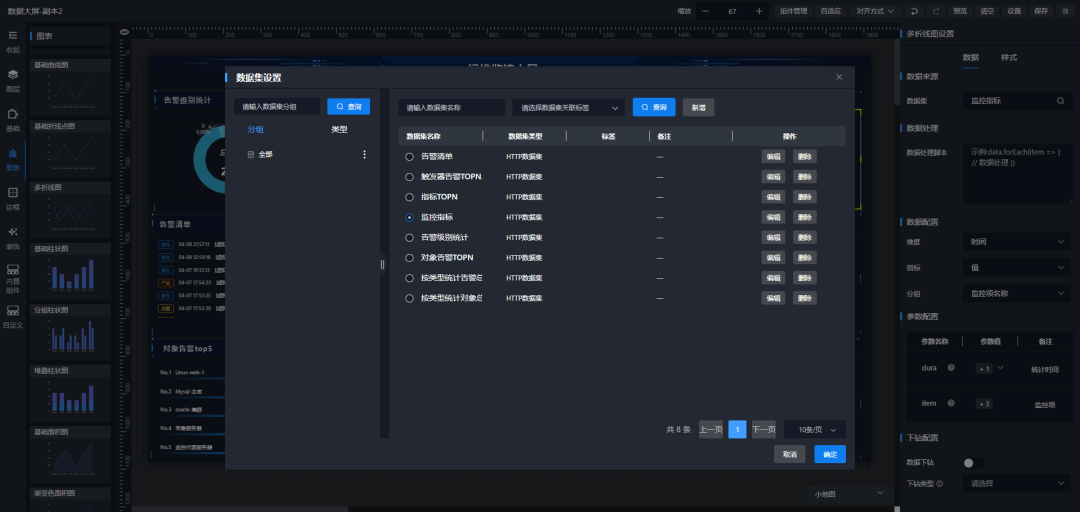Viewport: 1080px width, 512px height.
Task: Click search icon in 数据集 field
Action: [x=1060, y=101]
